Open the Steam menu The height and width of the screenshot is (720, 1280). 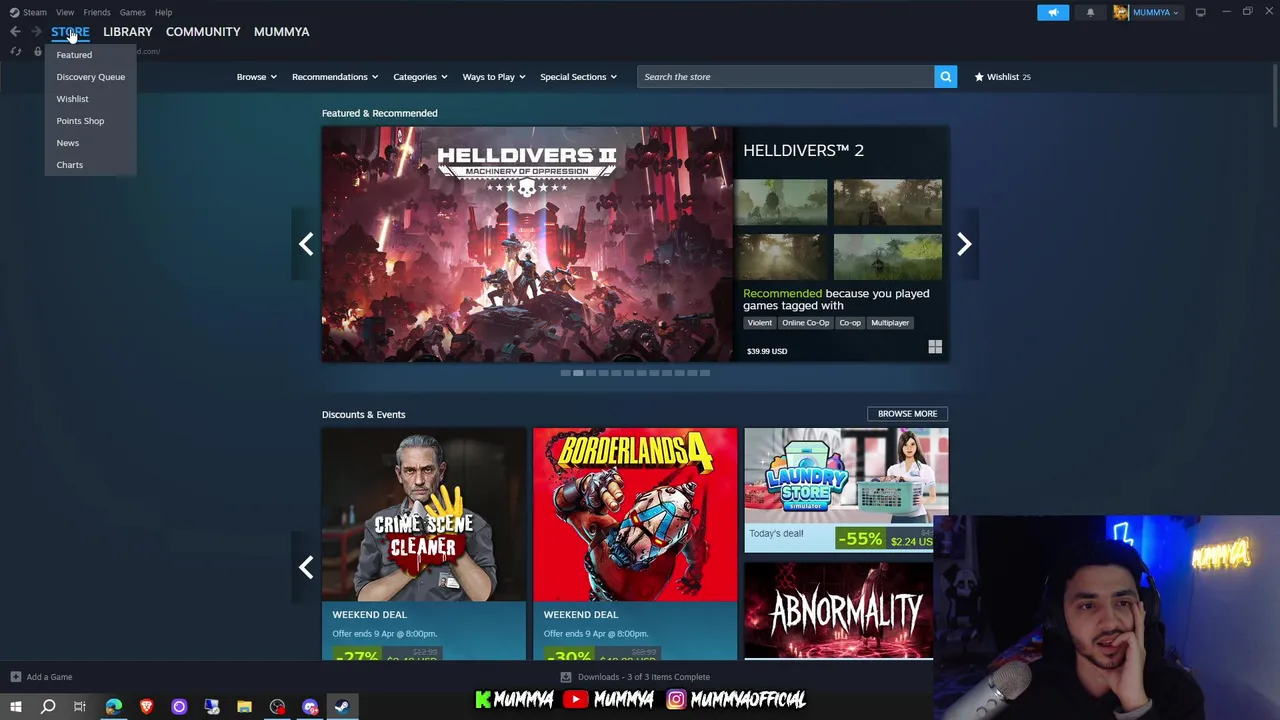35,12
